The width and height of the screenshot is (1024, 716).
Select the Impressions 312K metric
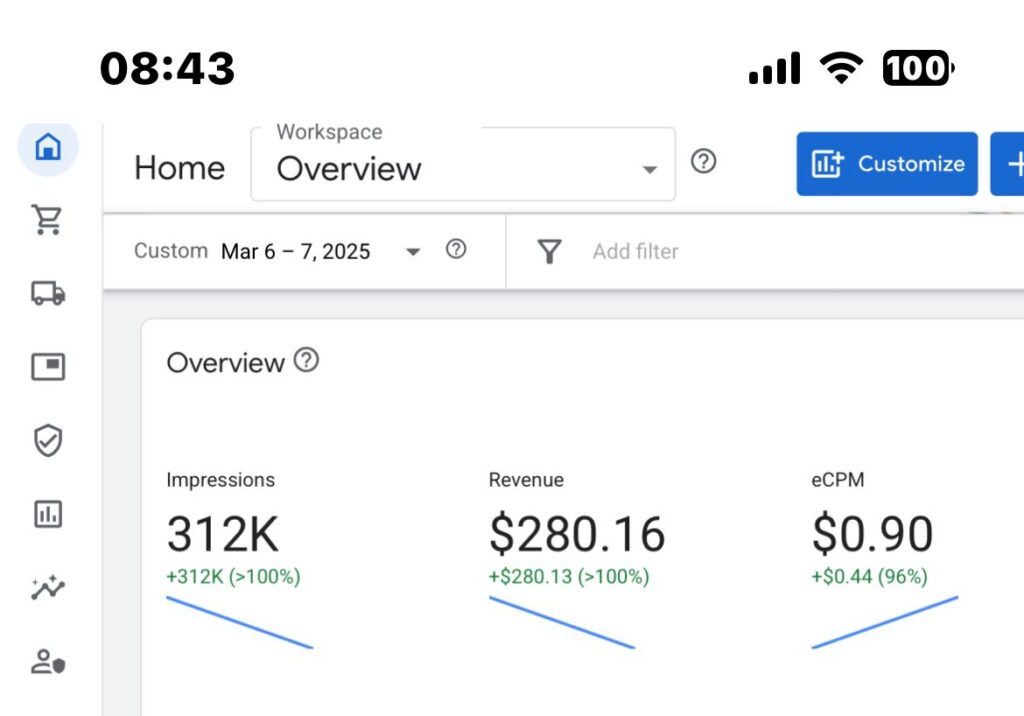pos(223,535)
